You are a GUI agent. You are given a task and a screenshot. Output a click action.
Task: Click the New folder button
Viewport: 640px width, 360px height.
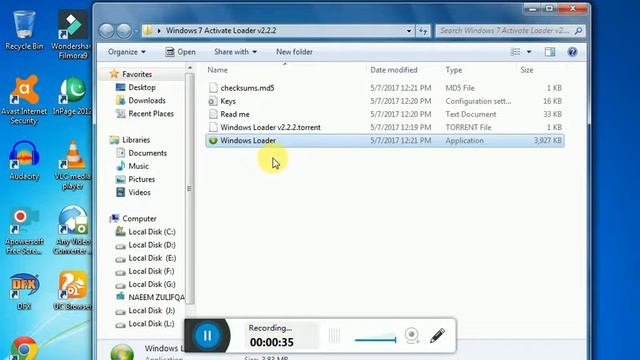294,52
